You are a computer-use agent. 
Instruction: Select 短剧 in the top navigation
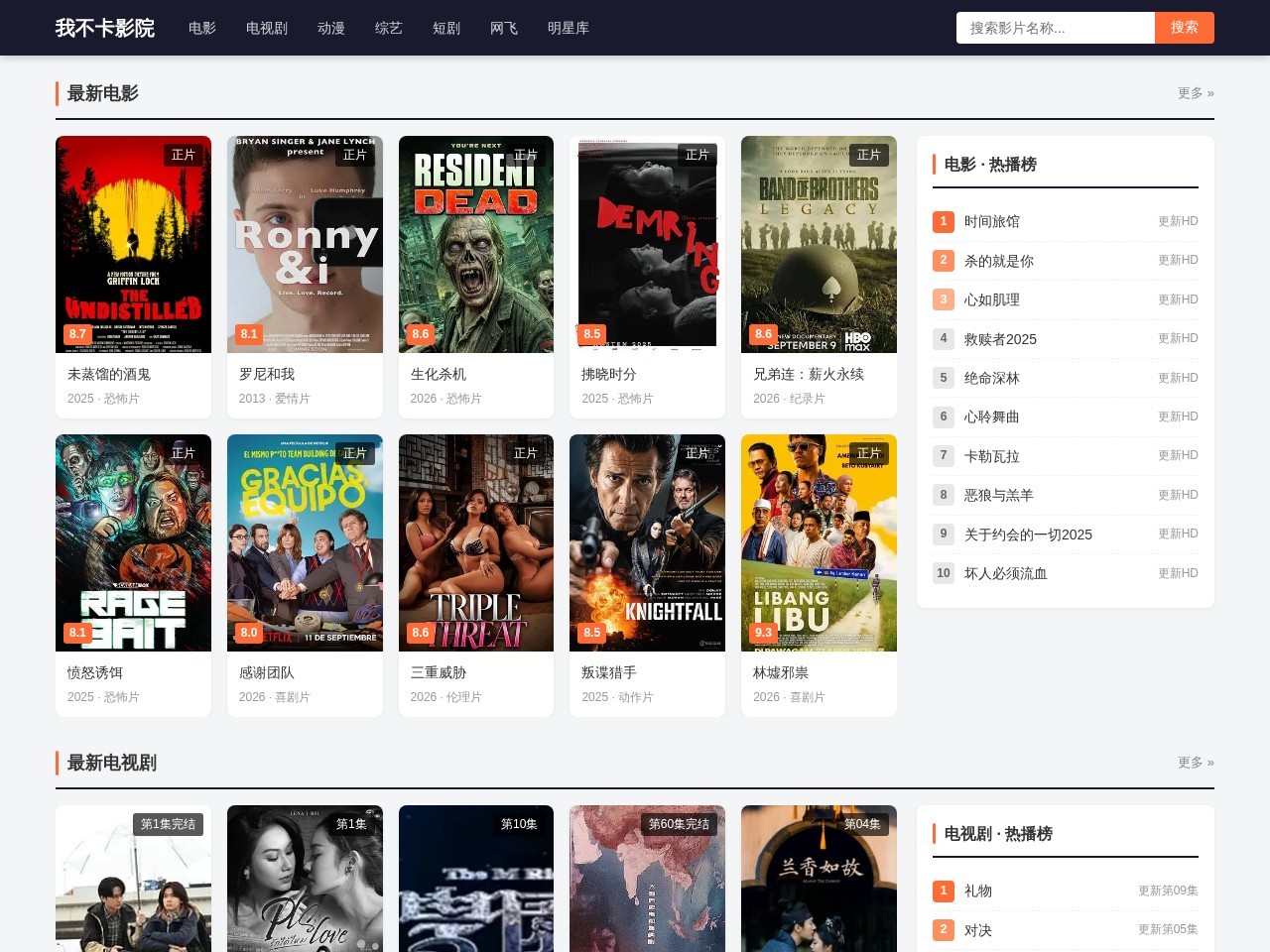[x=446, y=28]
